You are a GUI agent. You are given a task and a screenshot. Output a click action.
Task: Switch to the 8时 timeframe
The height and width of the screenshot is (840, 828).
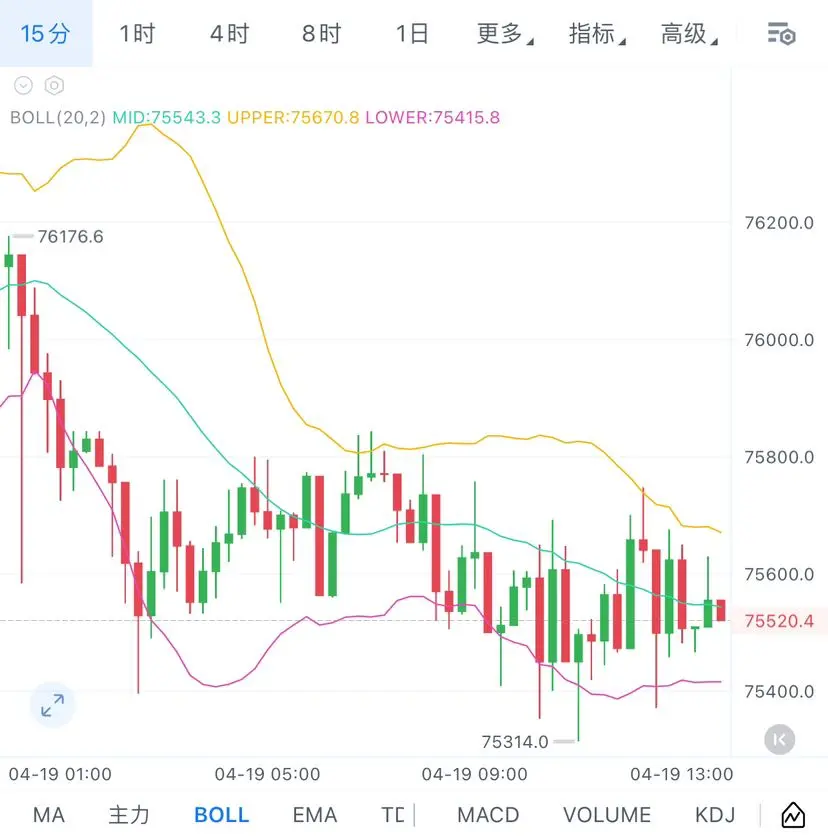(321, 34)
